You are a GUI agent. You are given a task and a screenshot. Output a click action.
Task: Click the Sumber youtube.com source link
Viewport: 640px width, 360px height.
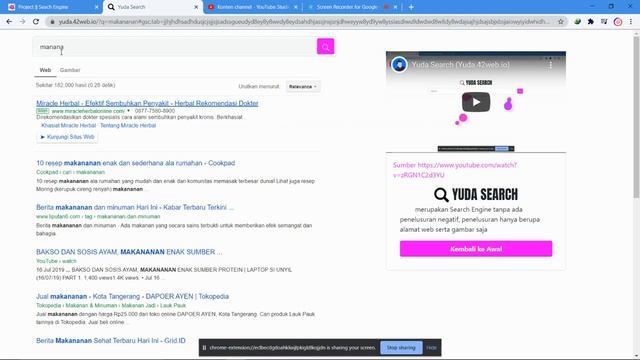tap(455, 170)
